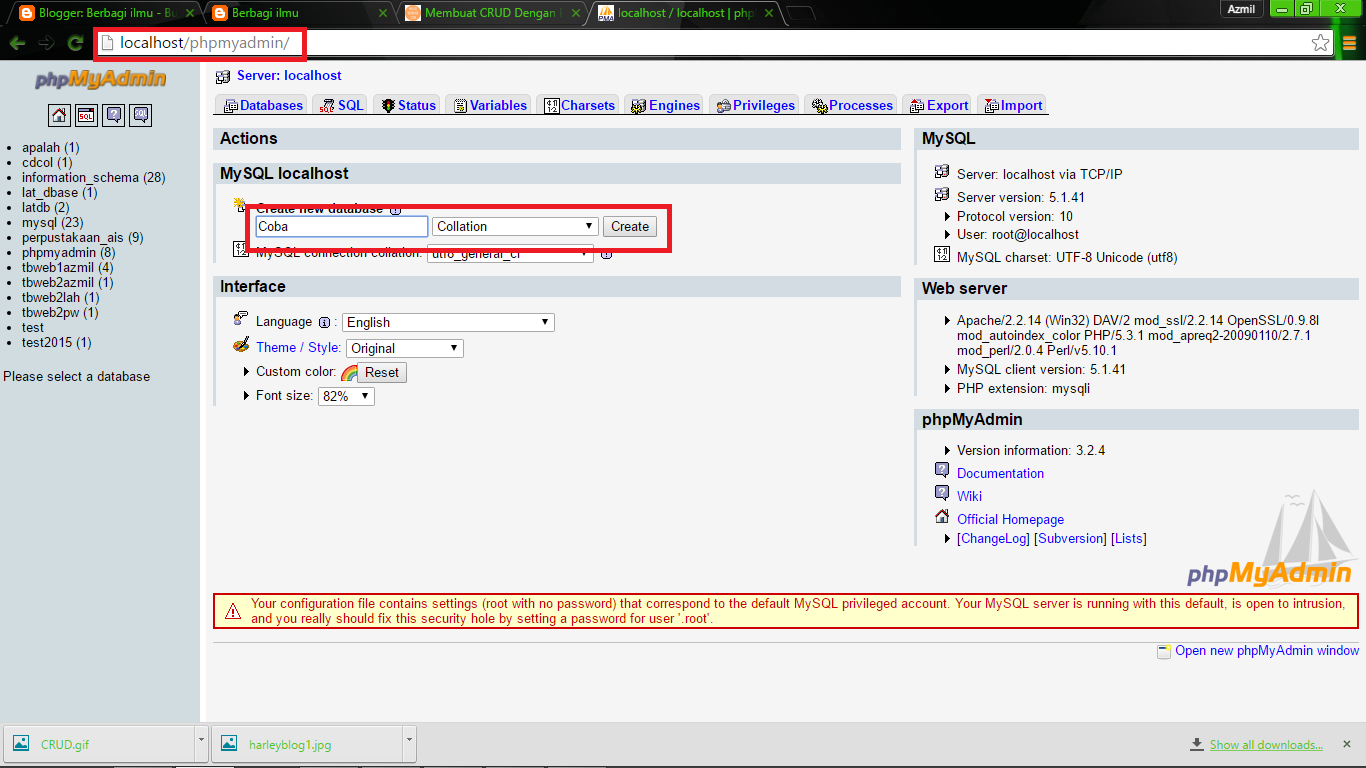The width and height of the screenshot is (1366, 768).
Task: Open the Export page
Action: [936, 104]
